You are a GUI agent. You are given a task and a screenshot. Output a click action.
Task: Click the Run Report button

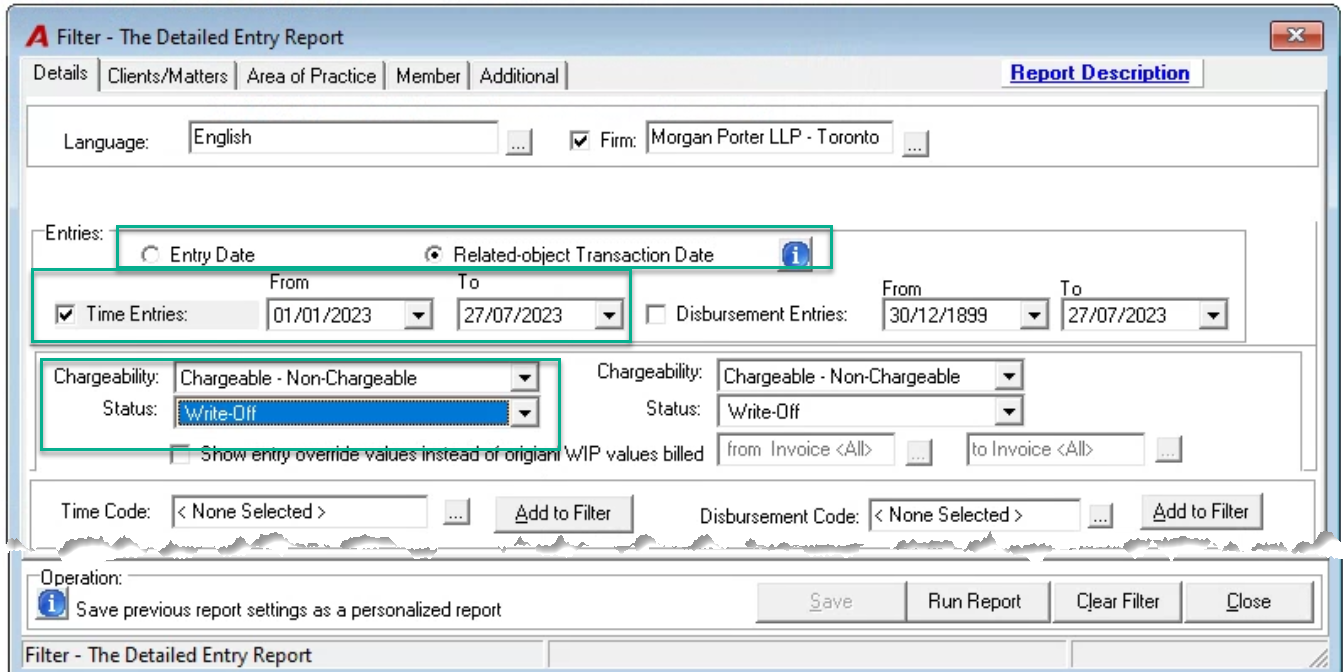tap(975, 602)
